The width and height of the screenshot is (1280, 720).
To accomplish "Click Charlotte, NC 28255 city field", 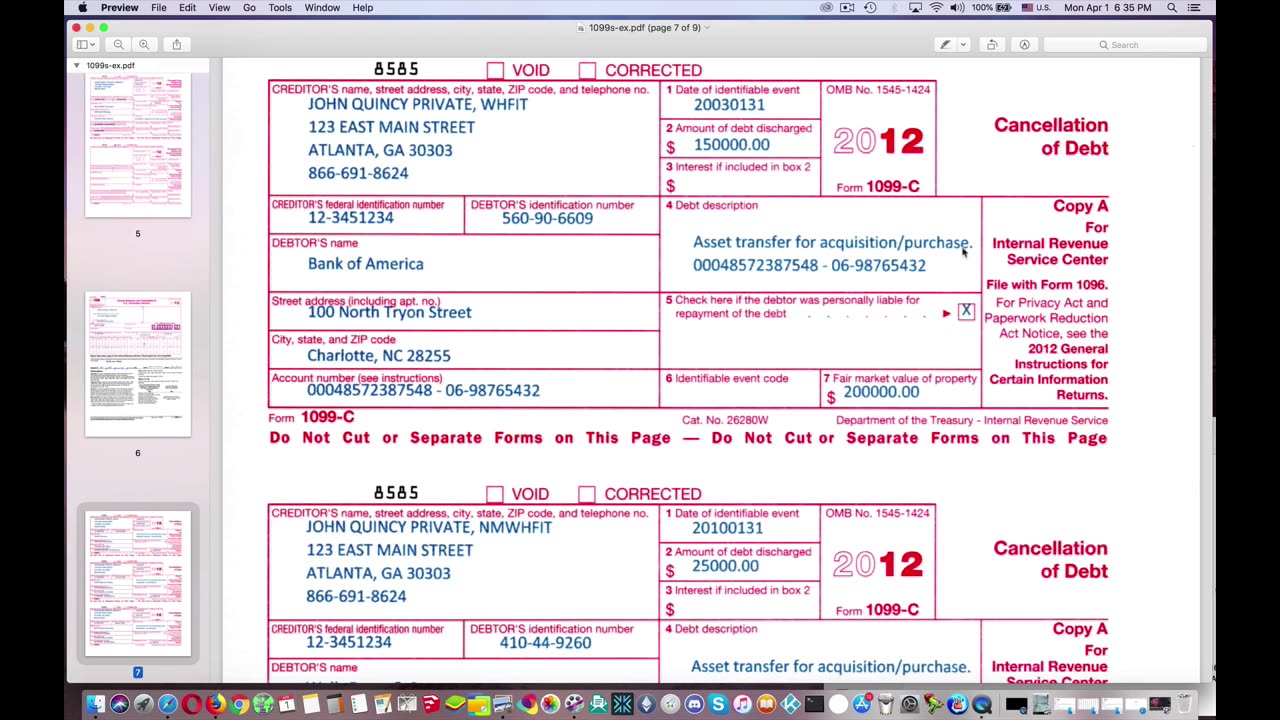I will click(379, 356).
